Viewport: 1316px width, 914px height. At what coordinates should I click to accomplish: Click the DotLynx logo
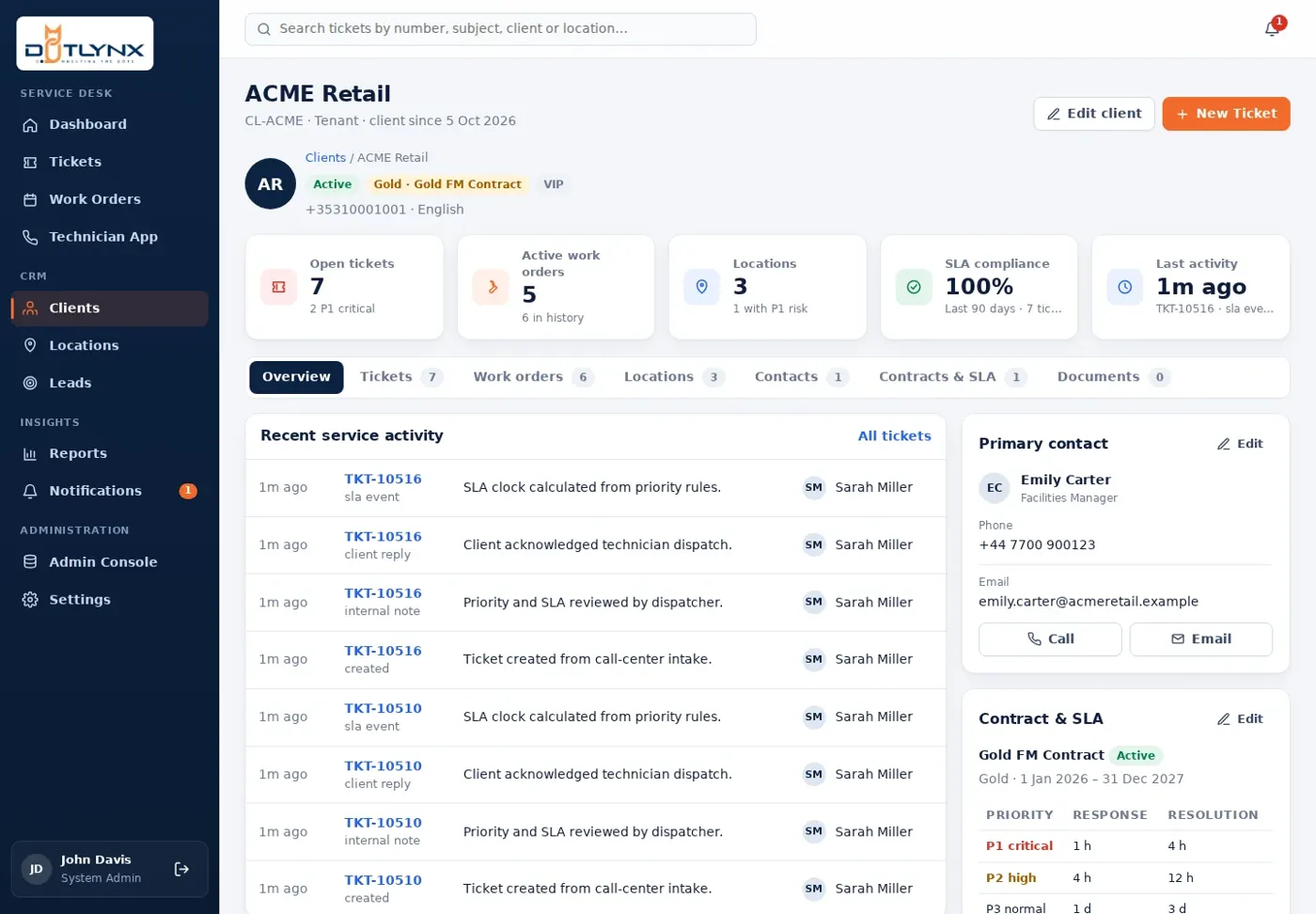85,43
